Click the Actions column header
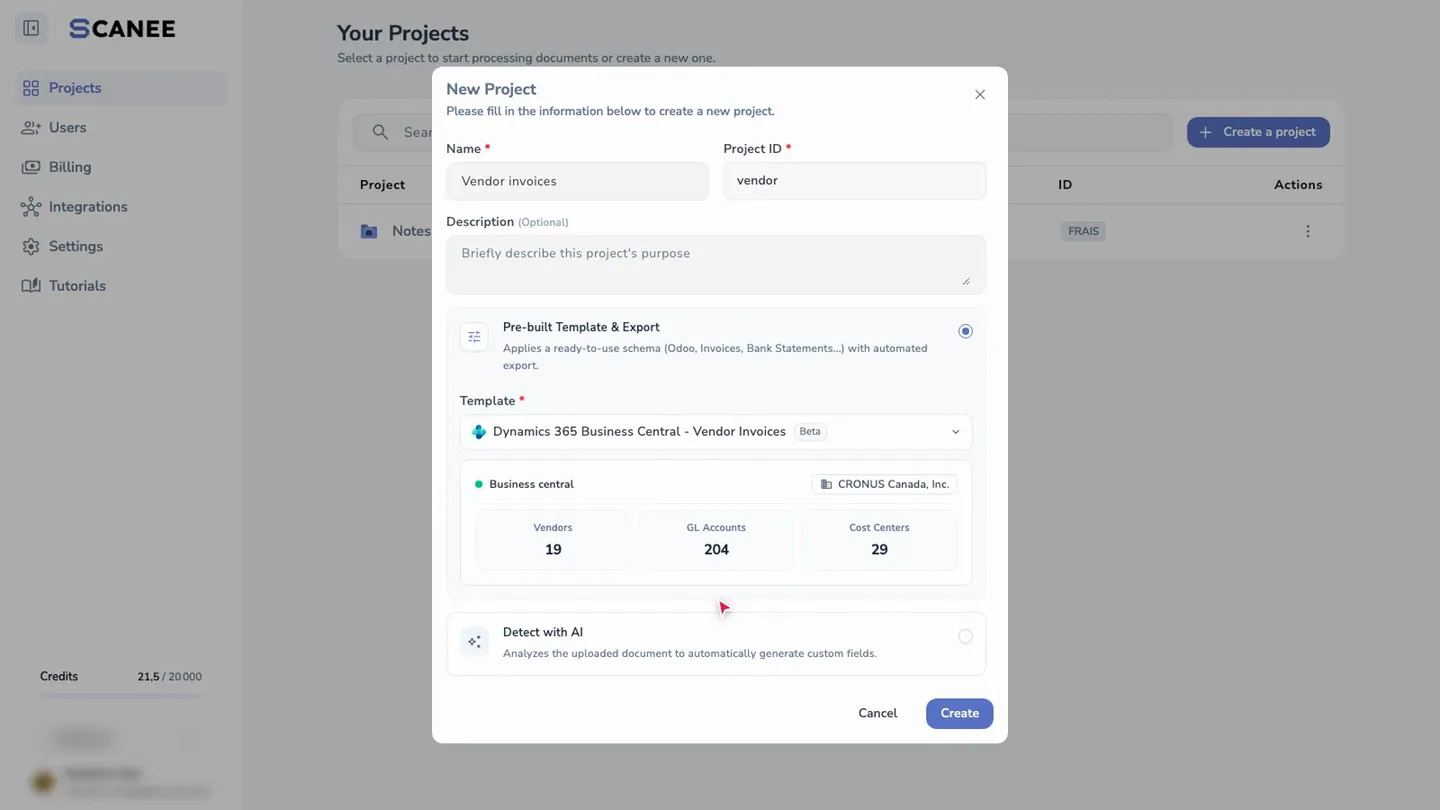The width and height of the screenshot is (1440, 810). (x=1298, y=185)
